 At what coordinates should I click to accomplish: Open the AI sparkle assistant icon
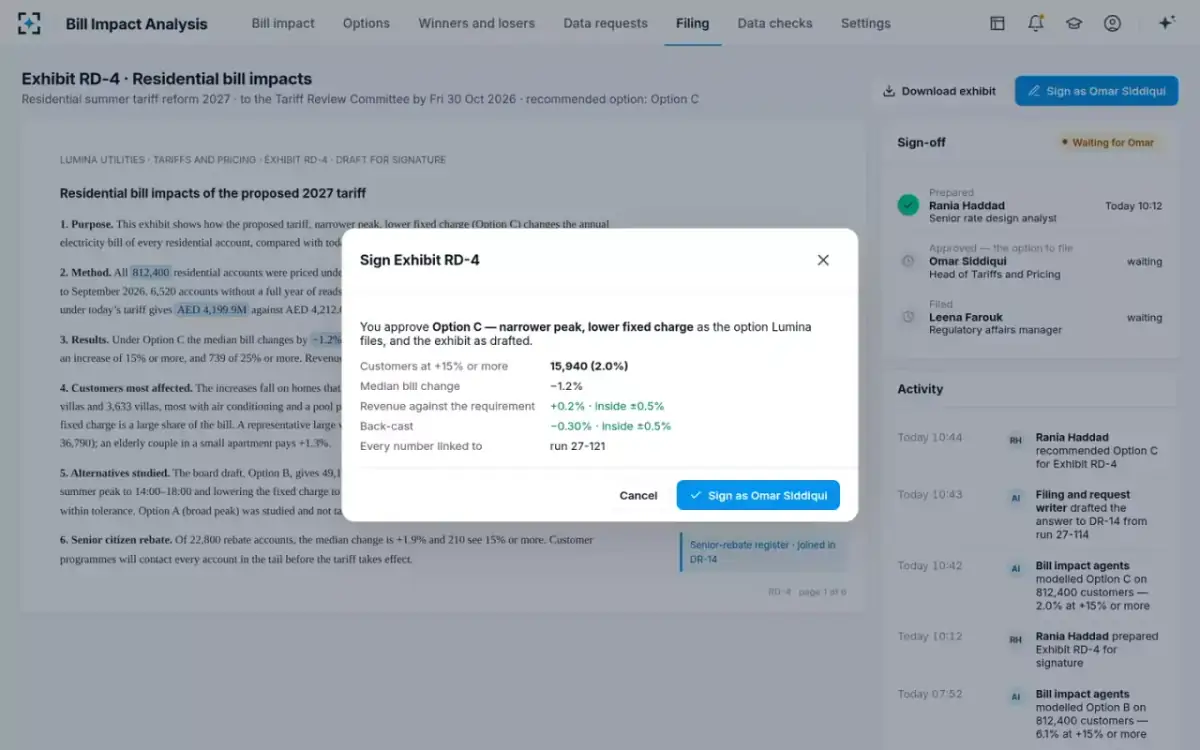[x=1166, y=23]
